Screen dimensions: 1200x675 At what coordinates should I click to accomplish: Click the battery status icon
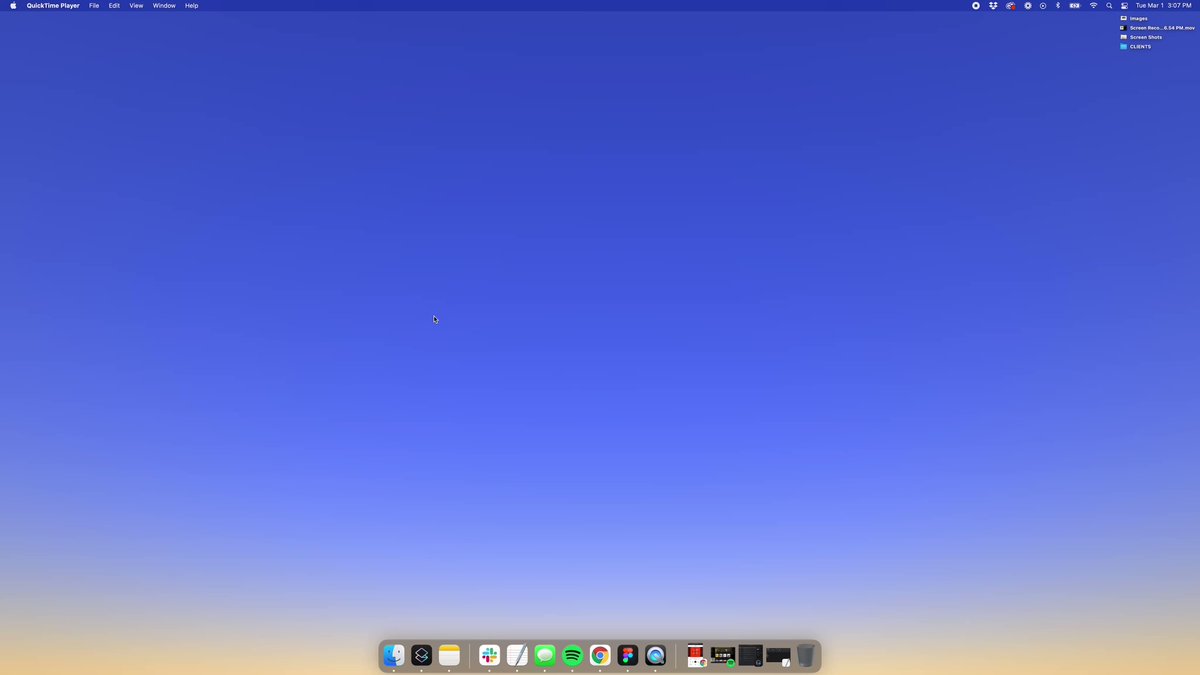[1075, 6]
